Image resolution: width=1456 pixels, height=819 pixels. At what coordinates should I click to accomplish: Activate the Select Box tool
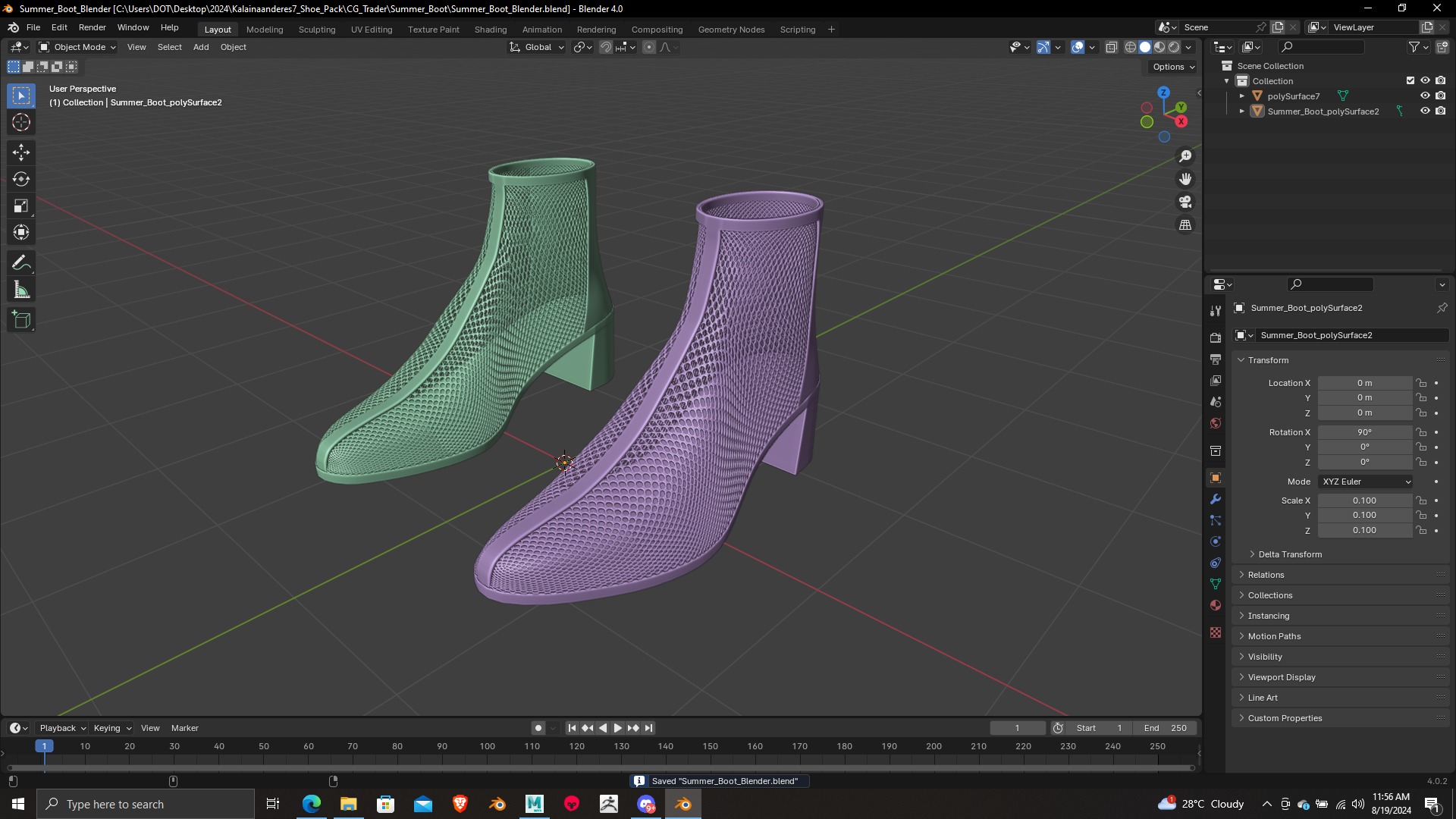coord(21,96)
